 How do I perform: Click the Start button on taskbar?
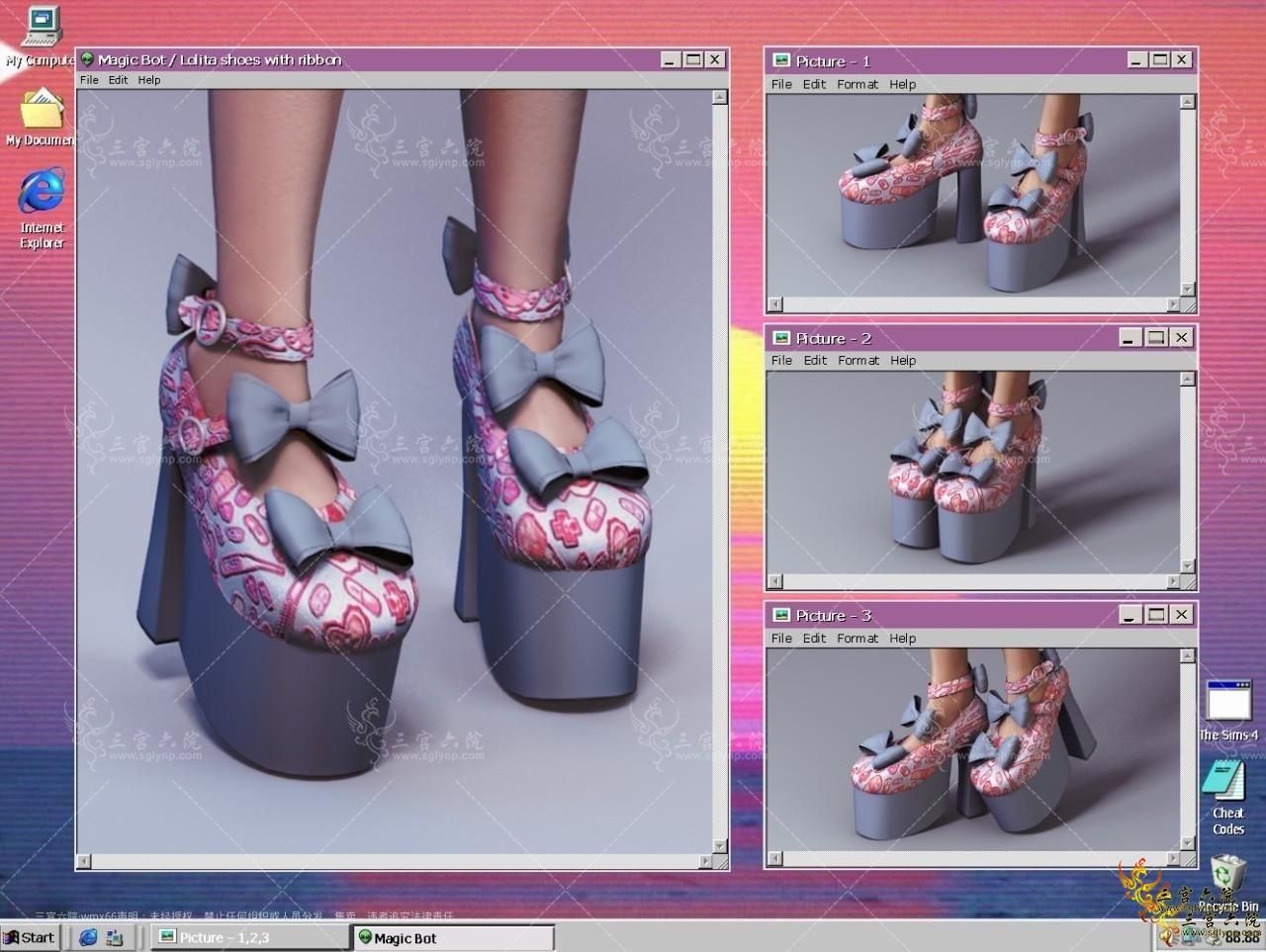30,937
